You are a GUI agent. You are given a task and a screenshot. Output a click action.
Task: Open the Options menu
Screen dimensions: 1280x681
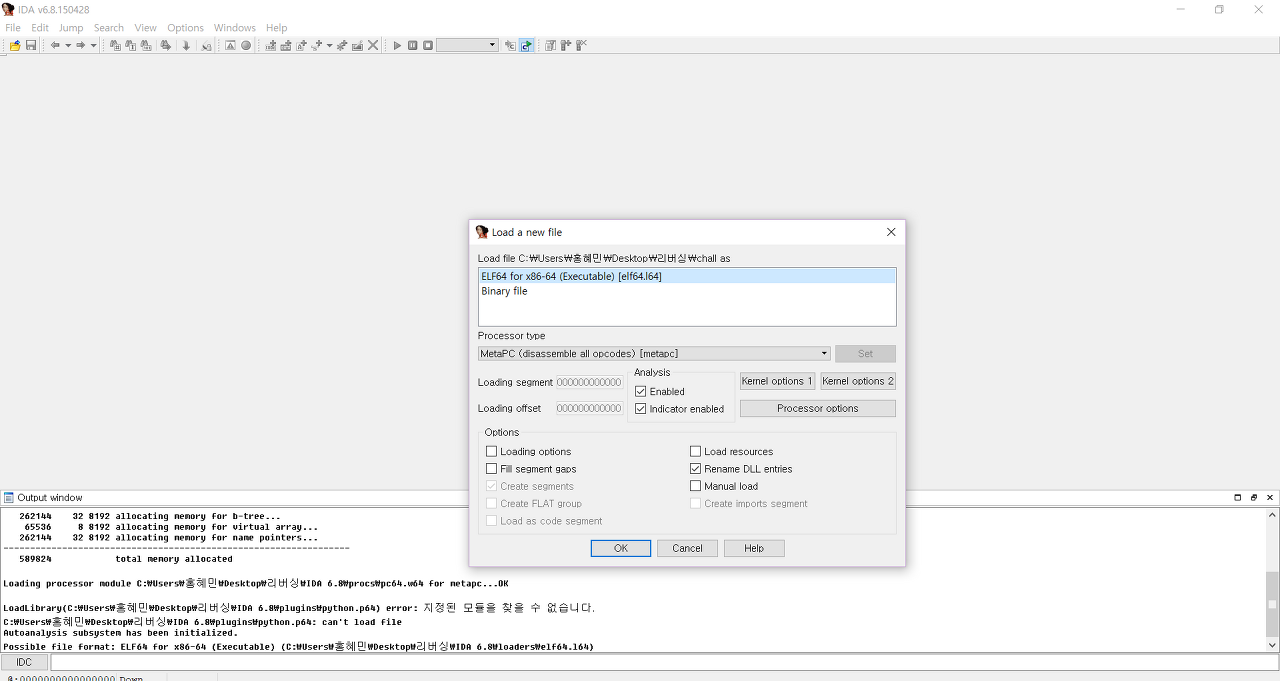(x=185, y=28)
